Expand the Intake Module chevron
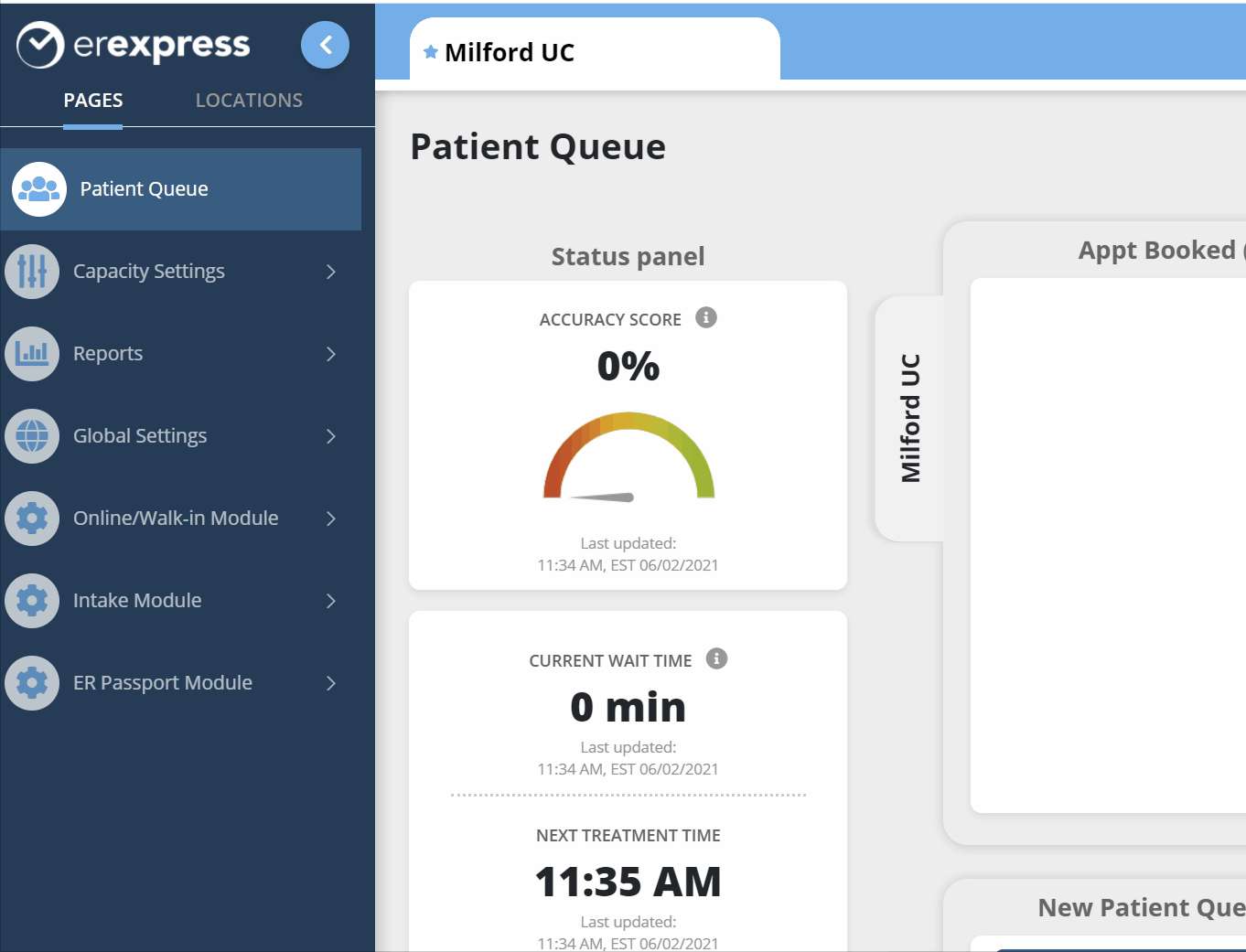Viewport: 1246px width, 952px height. [x=331, y=601]
